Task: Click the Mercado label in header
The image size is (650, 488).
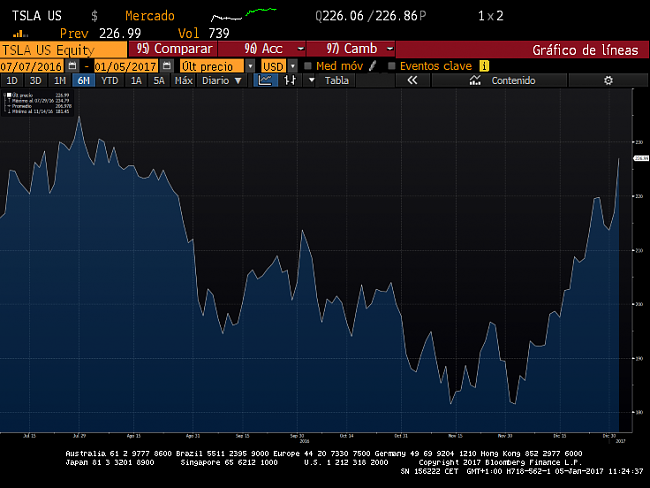Action: [x=150, y=16]
